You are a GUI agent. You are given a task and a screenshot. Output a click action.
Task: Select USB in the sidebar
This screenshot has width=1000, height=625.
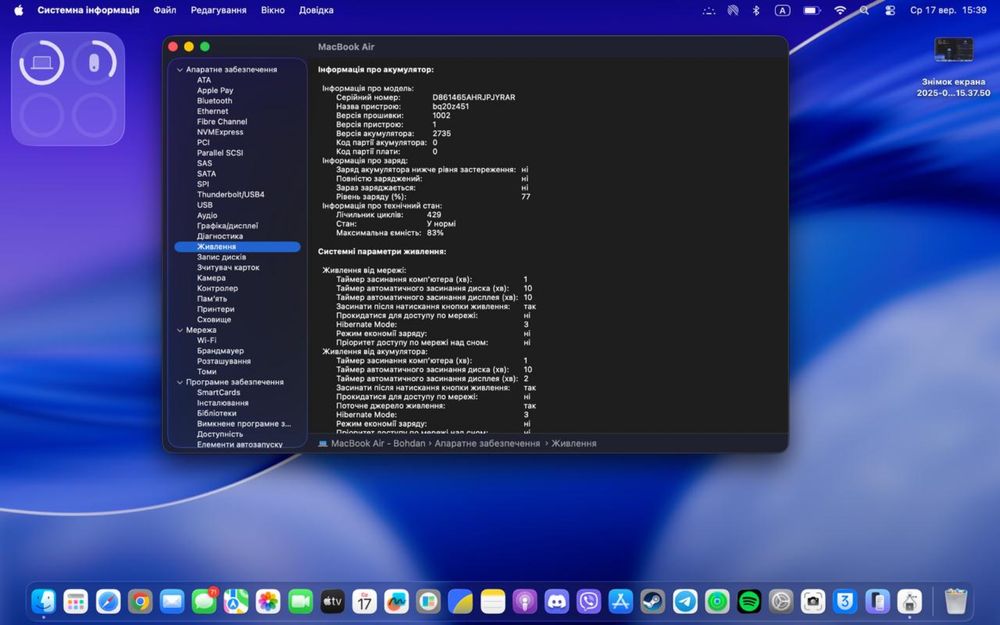point(205,205)
